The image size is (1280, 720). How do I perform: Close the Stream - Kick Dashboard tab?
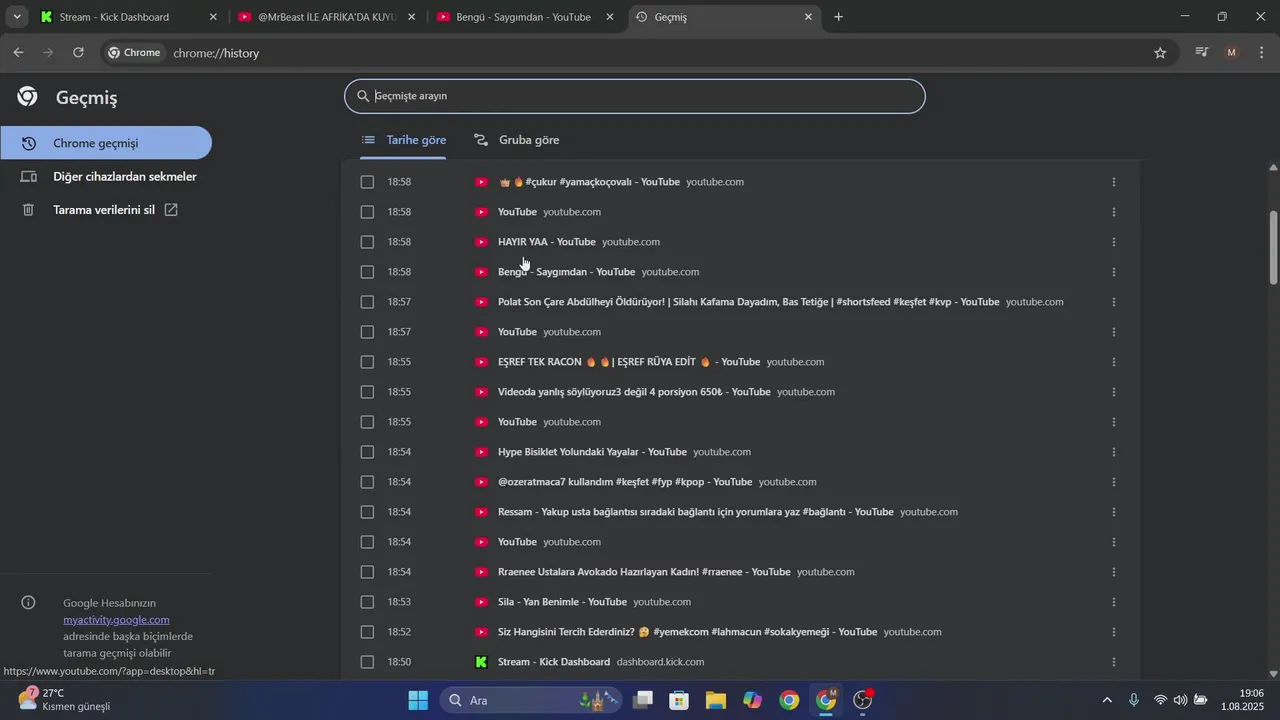coord(213,17)
